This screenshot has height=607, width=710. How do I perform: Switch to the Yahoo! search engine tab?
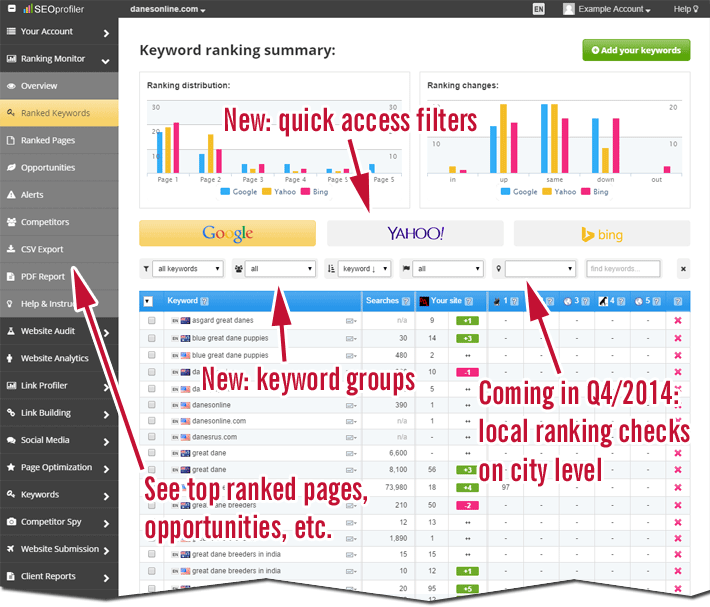(415, 233)
